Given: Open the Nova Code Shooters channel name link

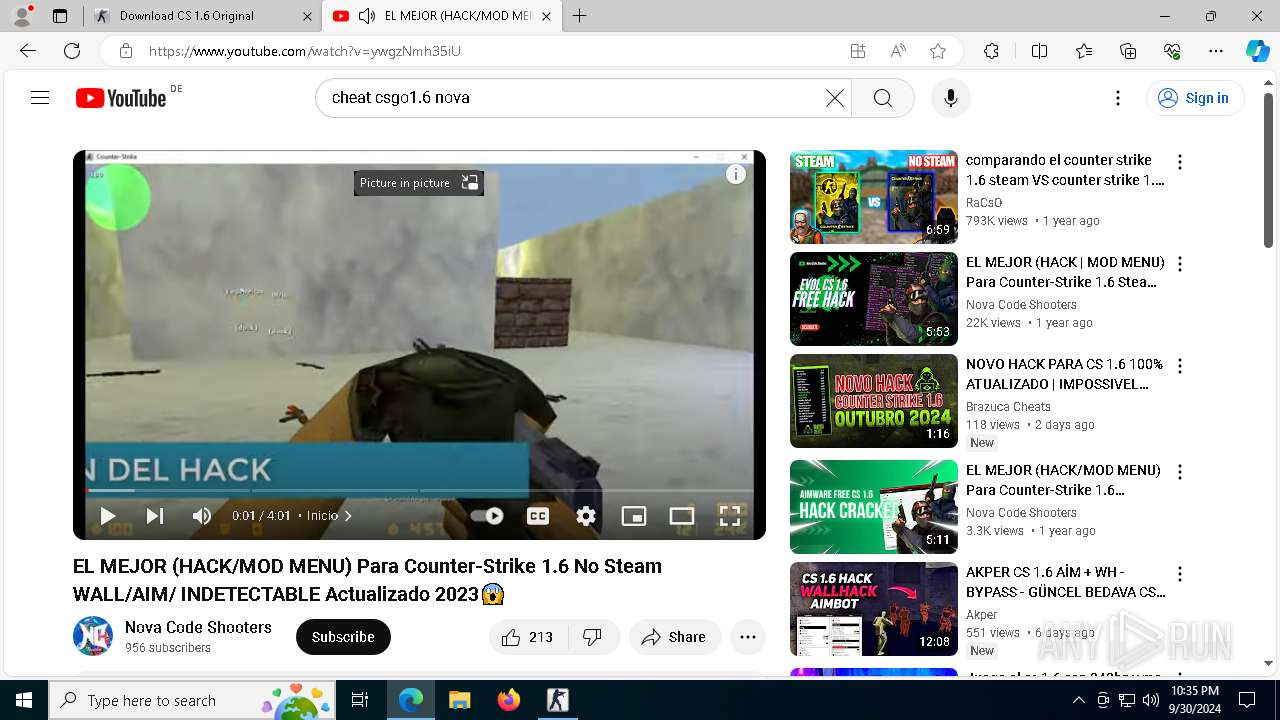Looking at the screenshot, I should point(198,627).
